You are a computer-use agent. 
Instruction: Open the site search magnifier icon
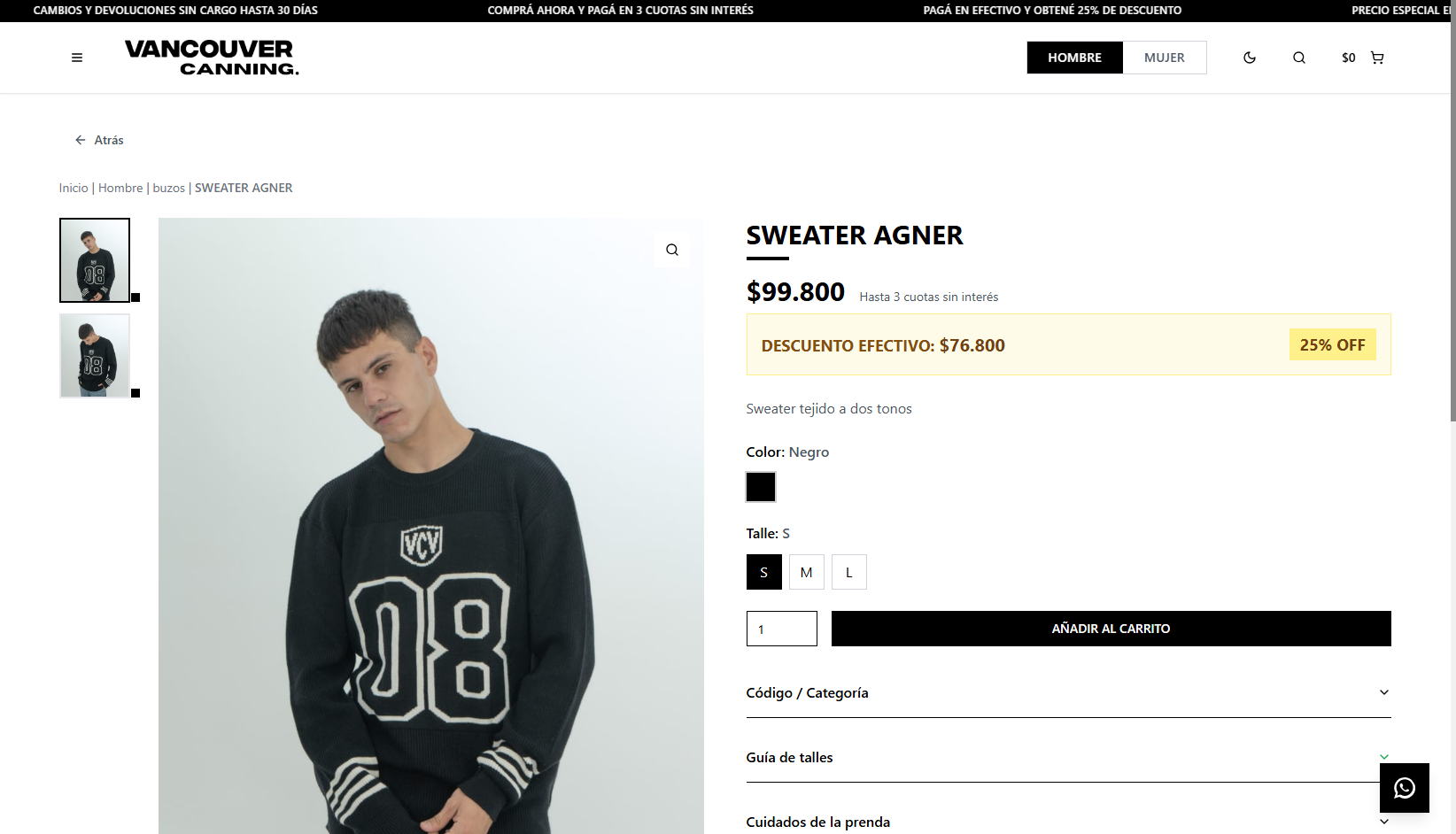[x=1299, y=58]
